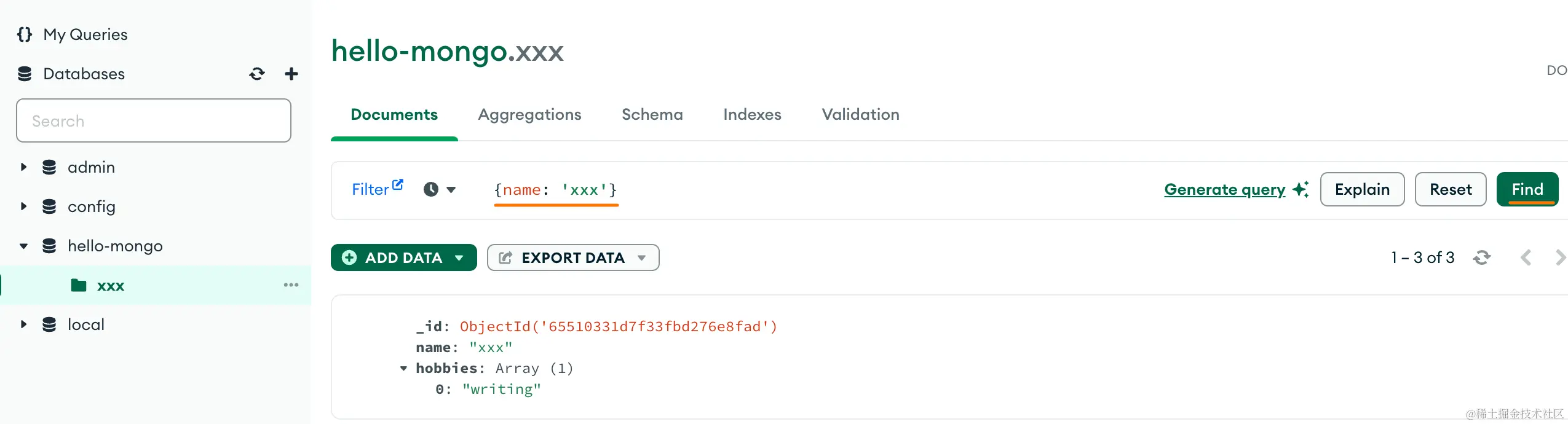
Task: Refresh the databases list
Action: pos(257,74)
